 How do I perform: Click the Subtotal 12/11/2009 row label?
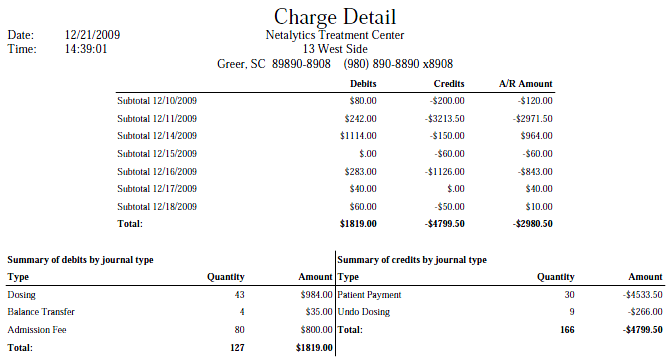[157, 119]
